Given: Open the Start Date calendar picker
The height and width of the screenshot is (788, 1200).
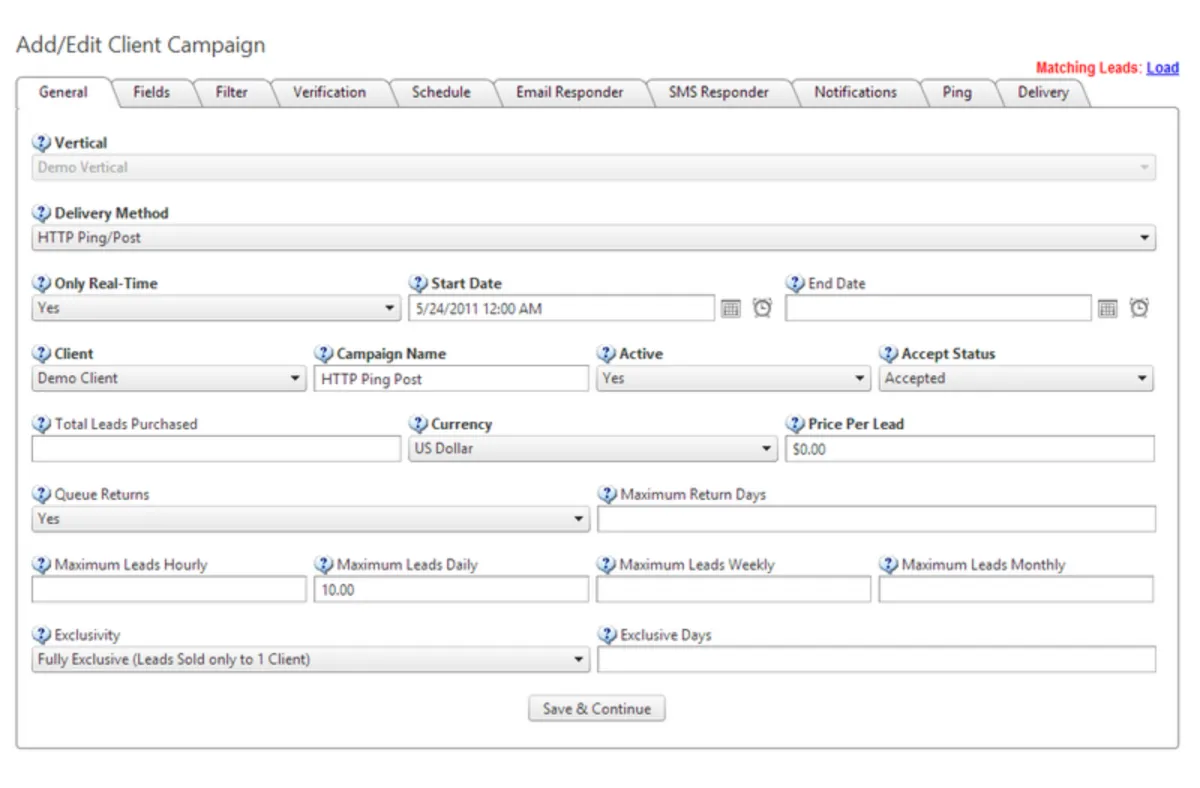Looking at the screenshot, I should [731, 309].
